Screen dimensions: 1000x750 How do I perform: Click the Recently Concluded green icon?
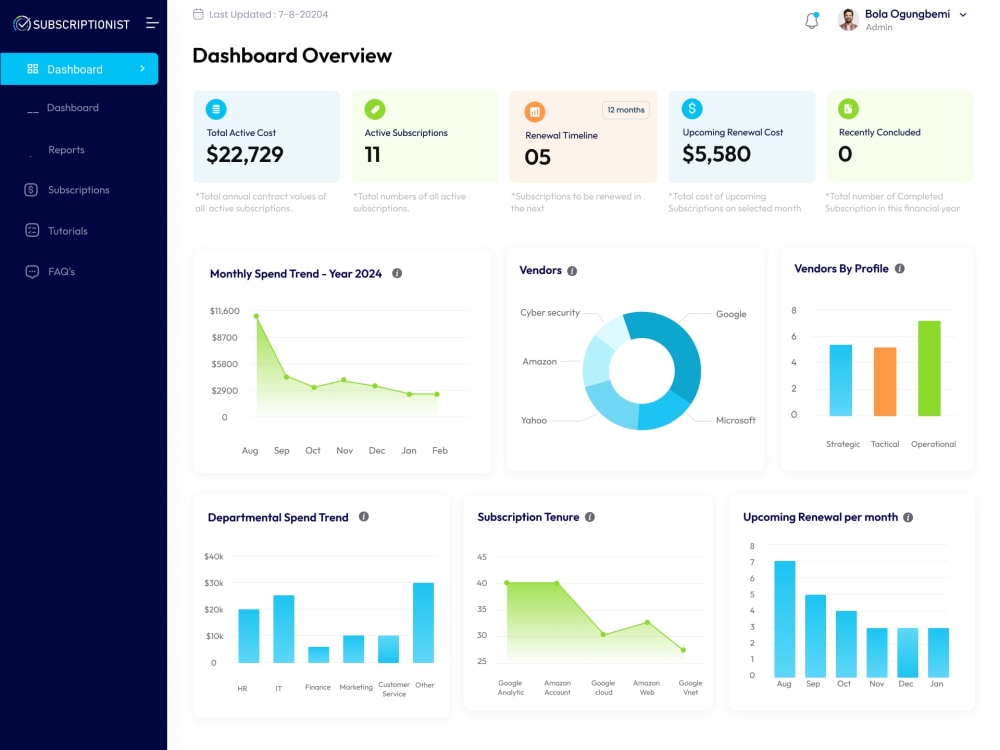tap(848, 109)
